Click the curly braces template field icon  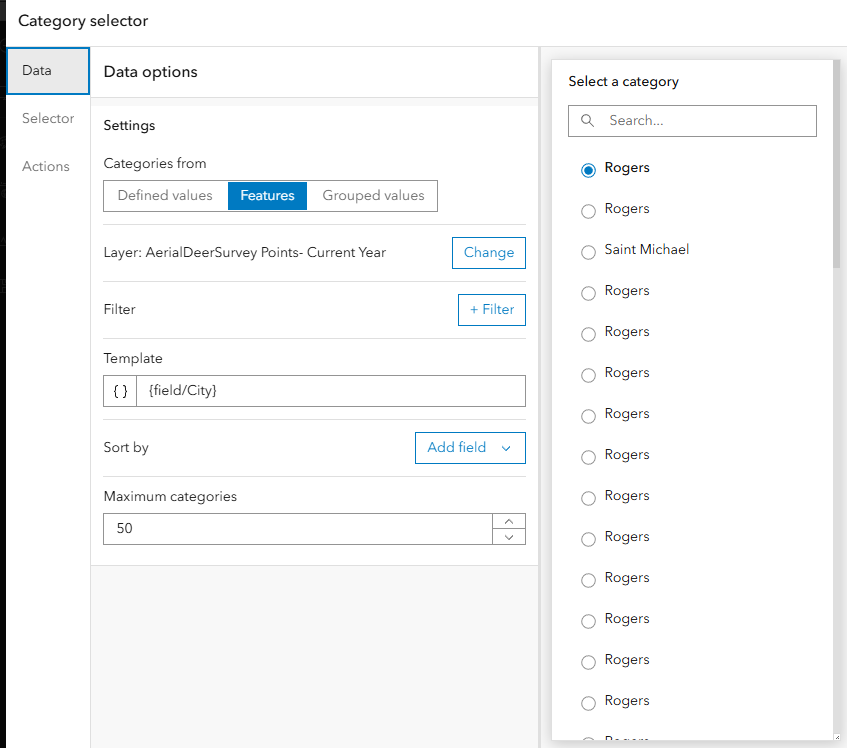(120, 391)
